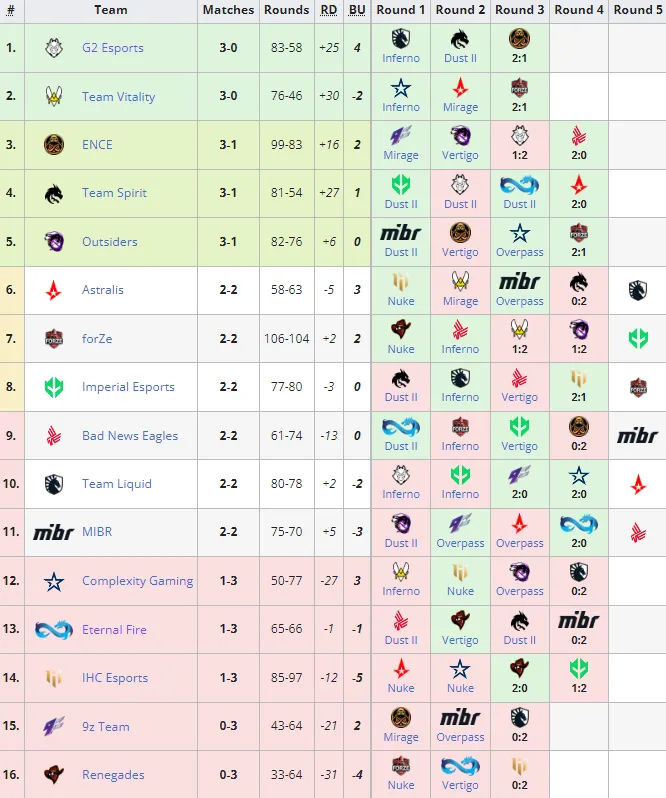Click the Complexity Gaming star logo in row 12
The height and width of the screenshot is (798, 666).
(x=54, y=581)
